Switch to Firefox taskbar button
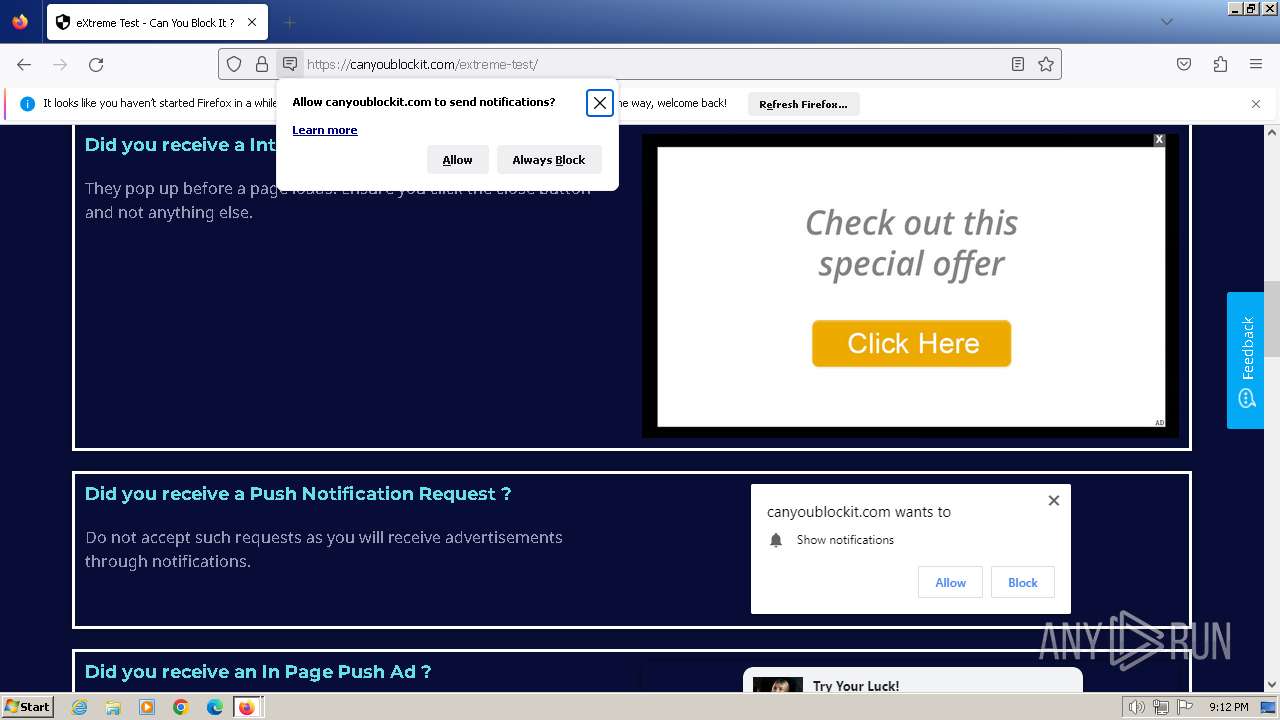Screen dimensions: 1280x720 (x=247, y=707)
